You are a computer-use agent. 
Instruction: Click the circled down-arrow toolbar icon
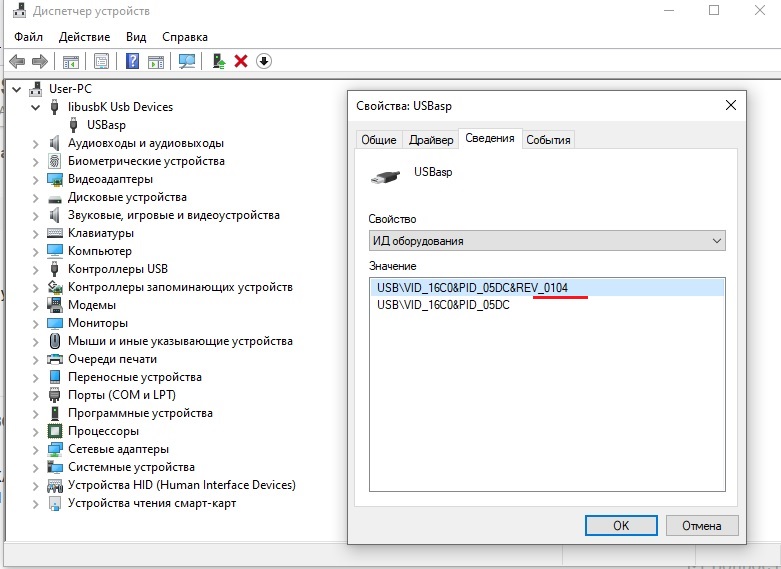click(x=264, y=61)
